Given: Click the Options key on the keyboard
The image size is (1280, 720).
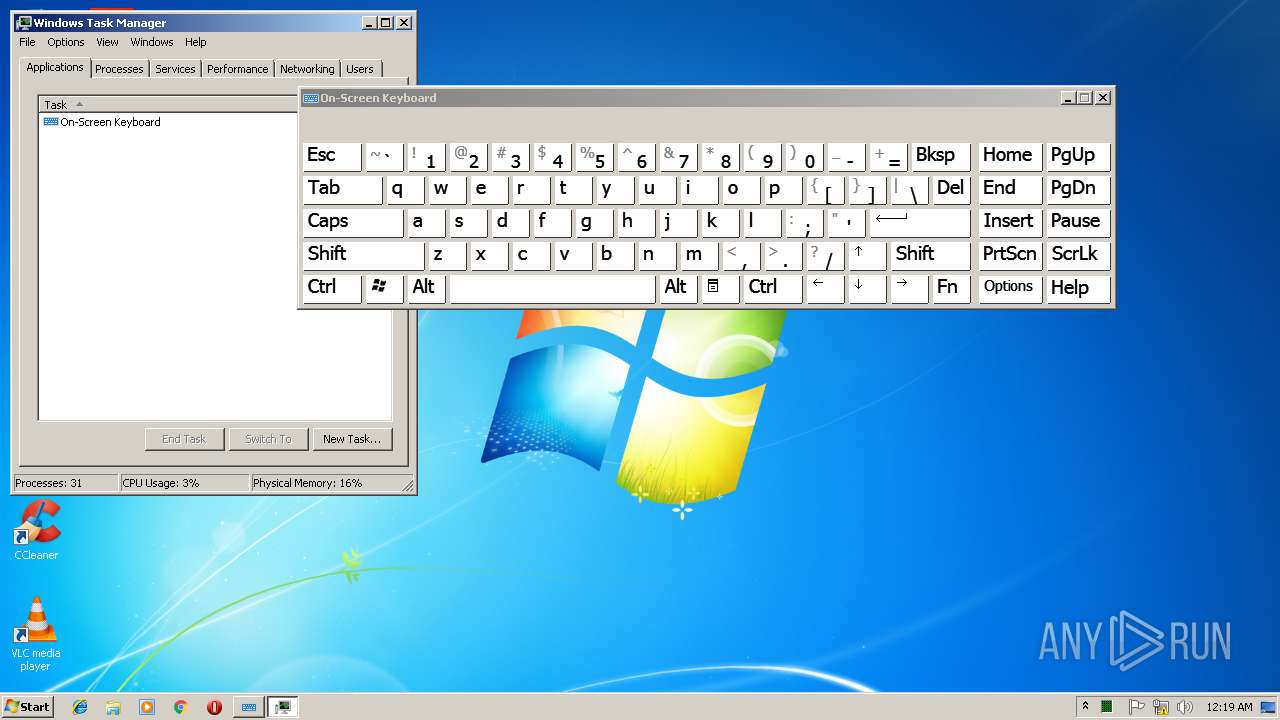Looking at the screenshot, I should point(1010,288).
